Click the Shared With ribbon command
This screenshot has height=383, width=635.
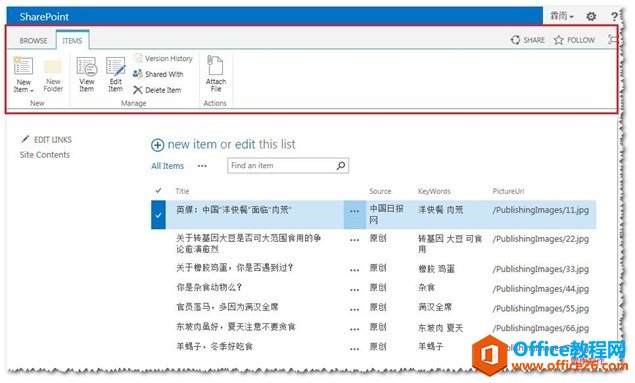pyautogui.click(x=158, y=74)
